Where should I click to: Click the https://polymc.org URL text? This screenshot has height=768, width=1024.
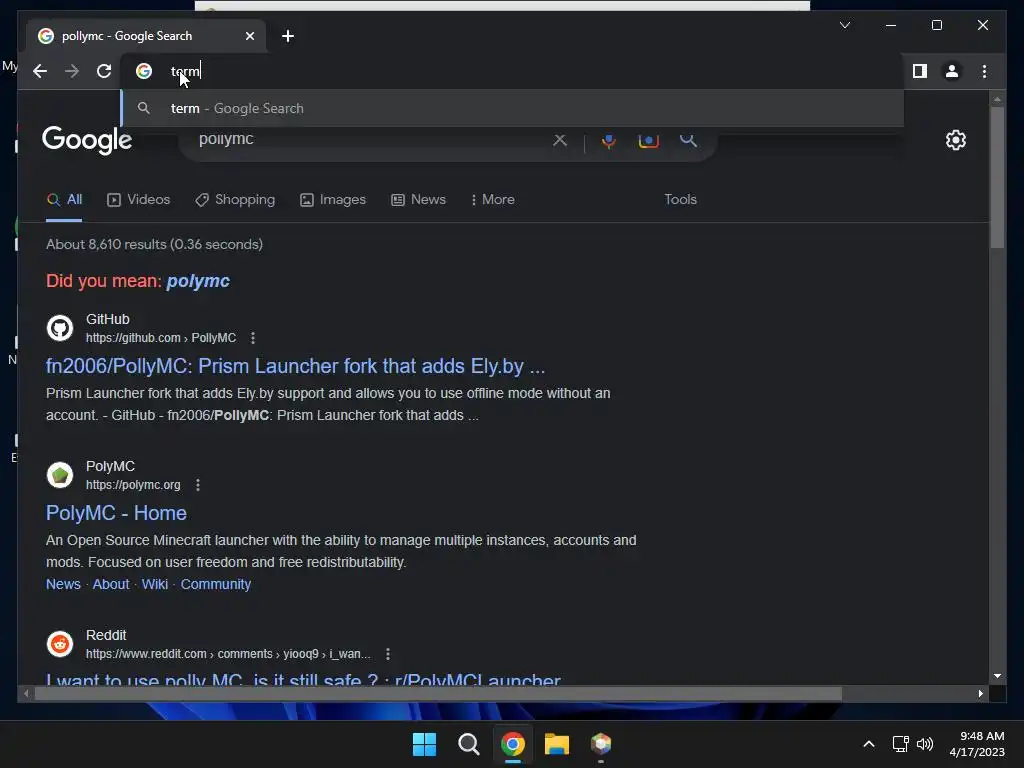click(x=133, y=485)
